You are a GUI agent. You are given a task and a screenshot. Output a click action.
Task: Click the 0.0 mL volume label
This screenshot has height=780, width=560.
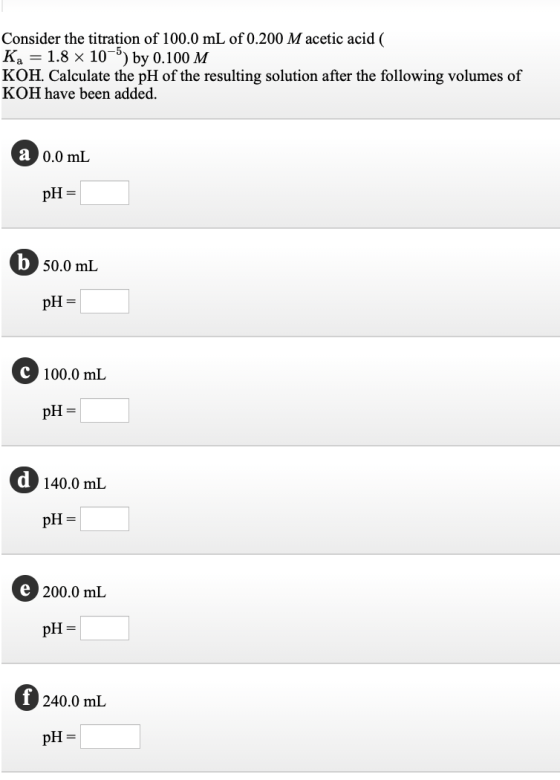click(x=66, y=157)
